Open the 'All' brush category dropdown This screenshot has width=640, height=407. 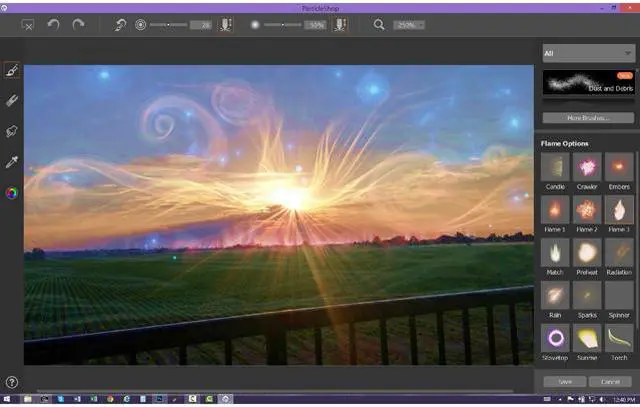[589, 53]
